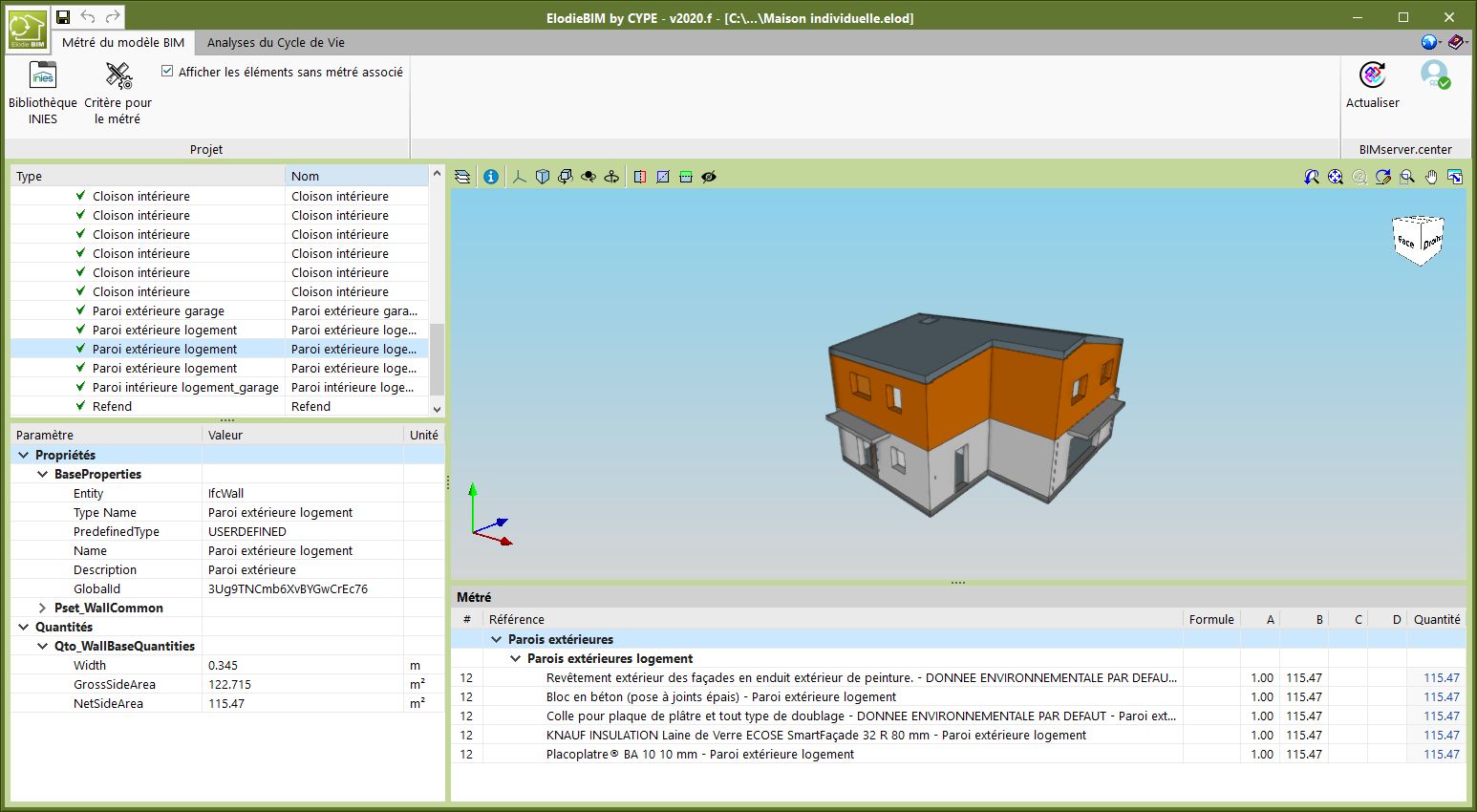
Task: Click the redo arrow in title bar
Action: 113,17
